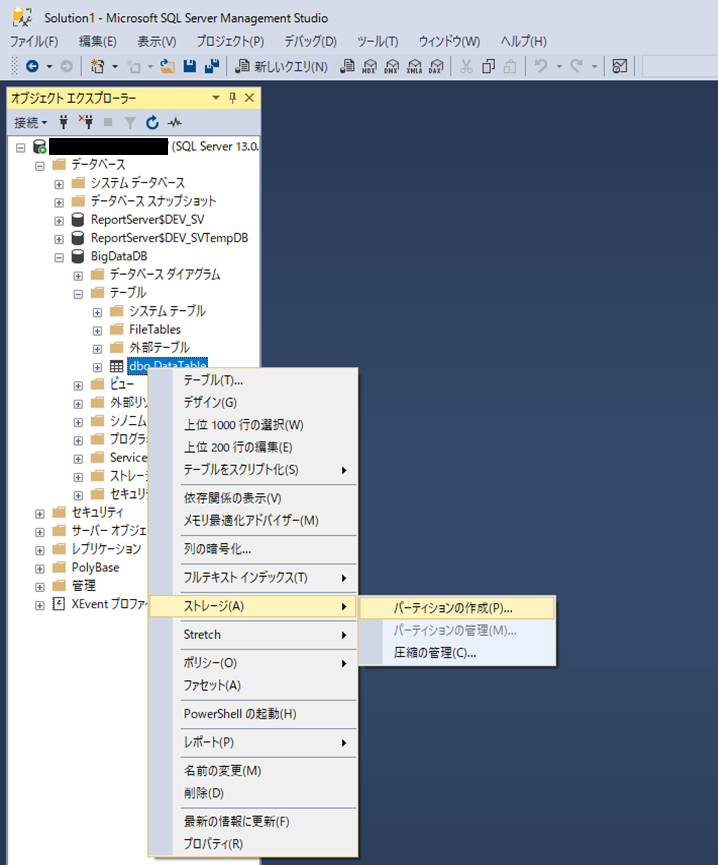
Task: Expand the dbo.DataTable table node
Action: [98, 367]
